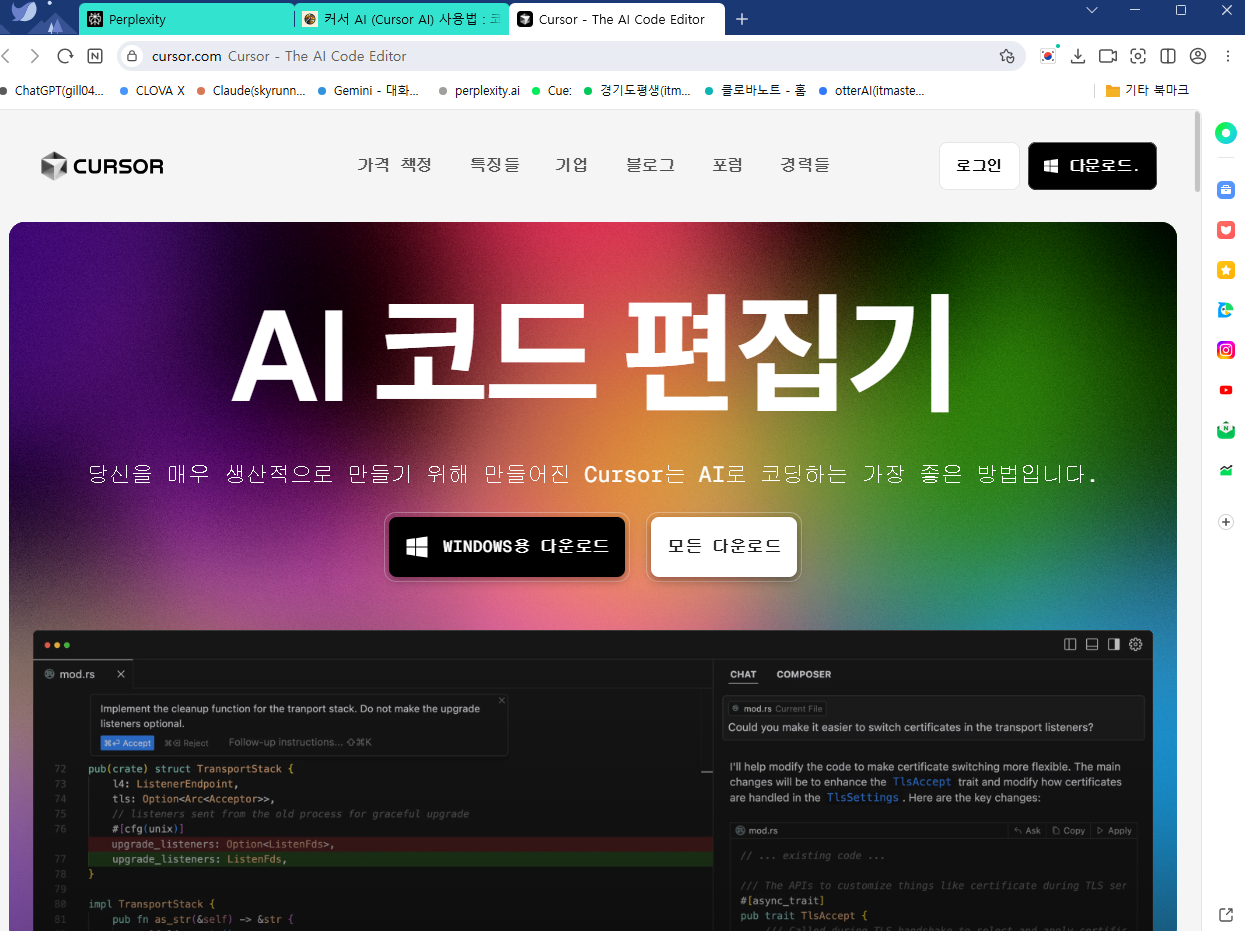Click Accept button in code preview
Screen dimensions: 1245x931
click(127, 743)
